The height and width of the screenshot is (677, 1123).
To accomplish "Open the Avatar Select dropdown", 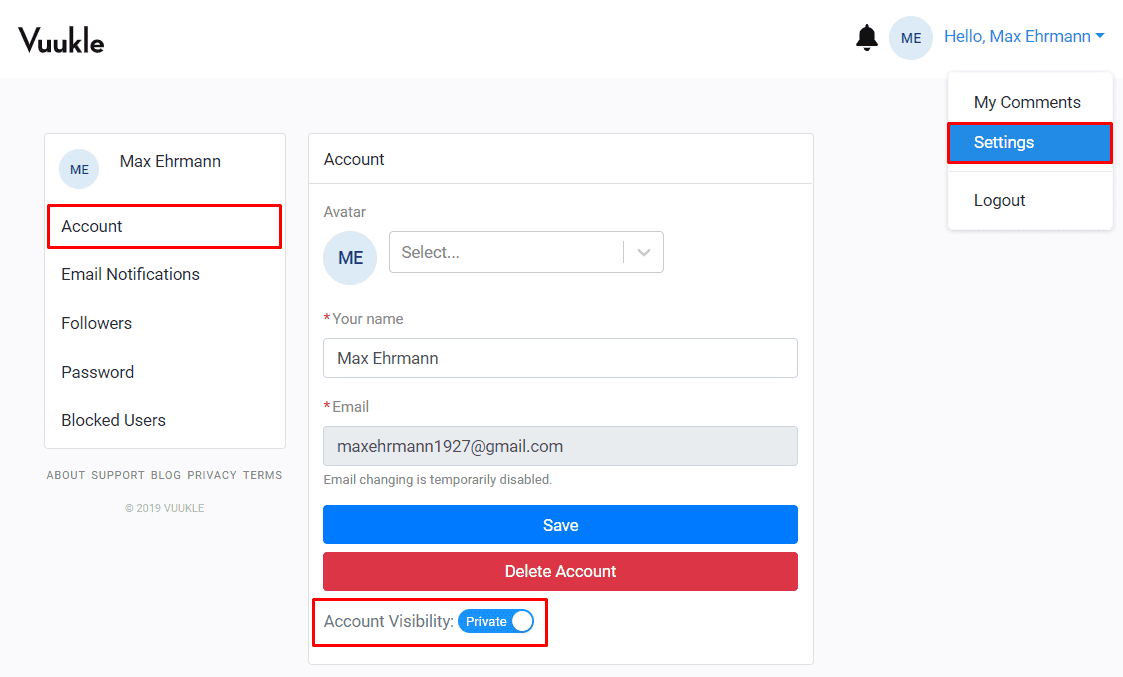I will pyautogui.click(x=505, y=252).
